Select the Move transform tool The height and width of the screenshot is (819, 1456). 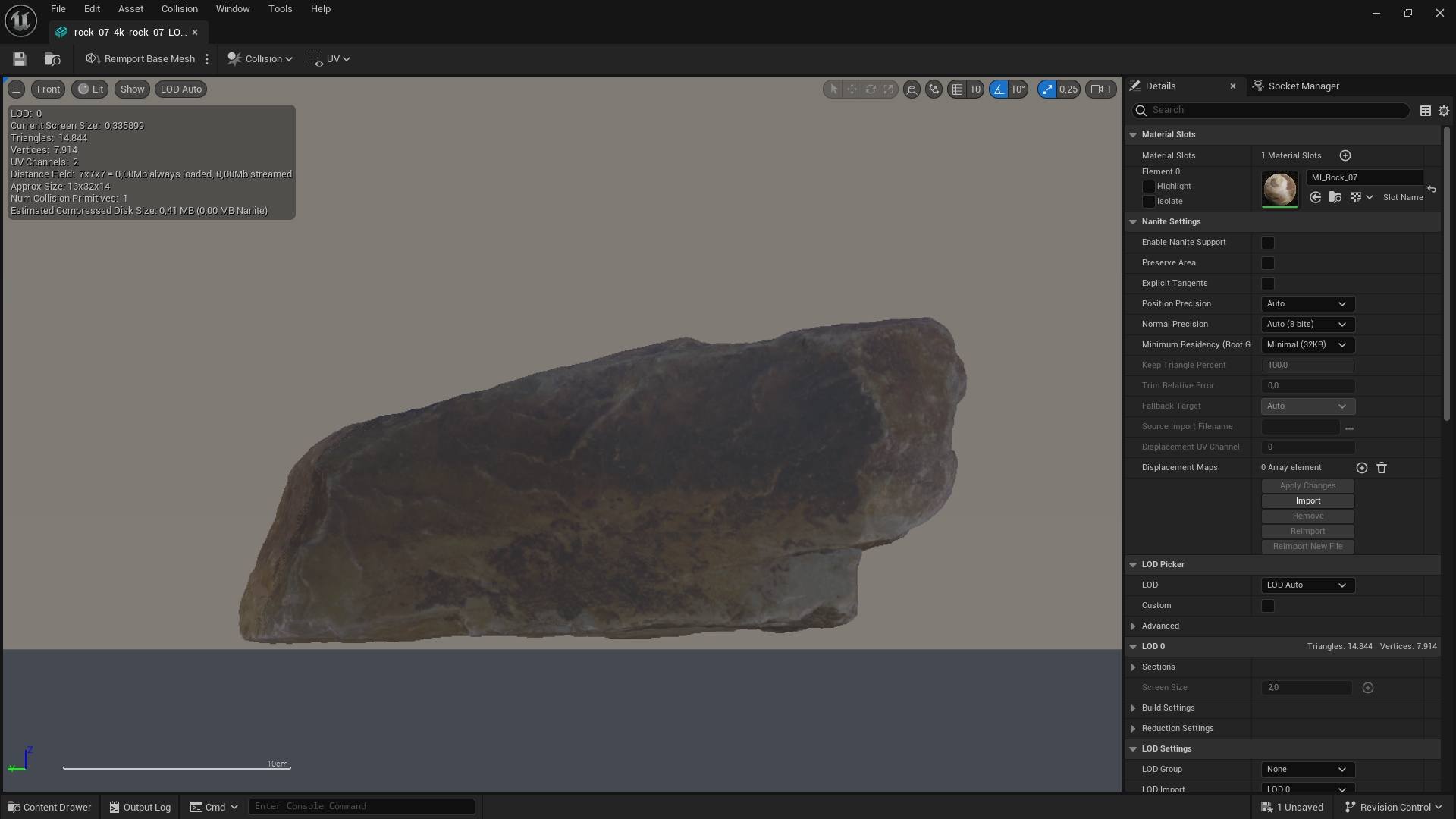pos(852,89)
